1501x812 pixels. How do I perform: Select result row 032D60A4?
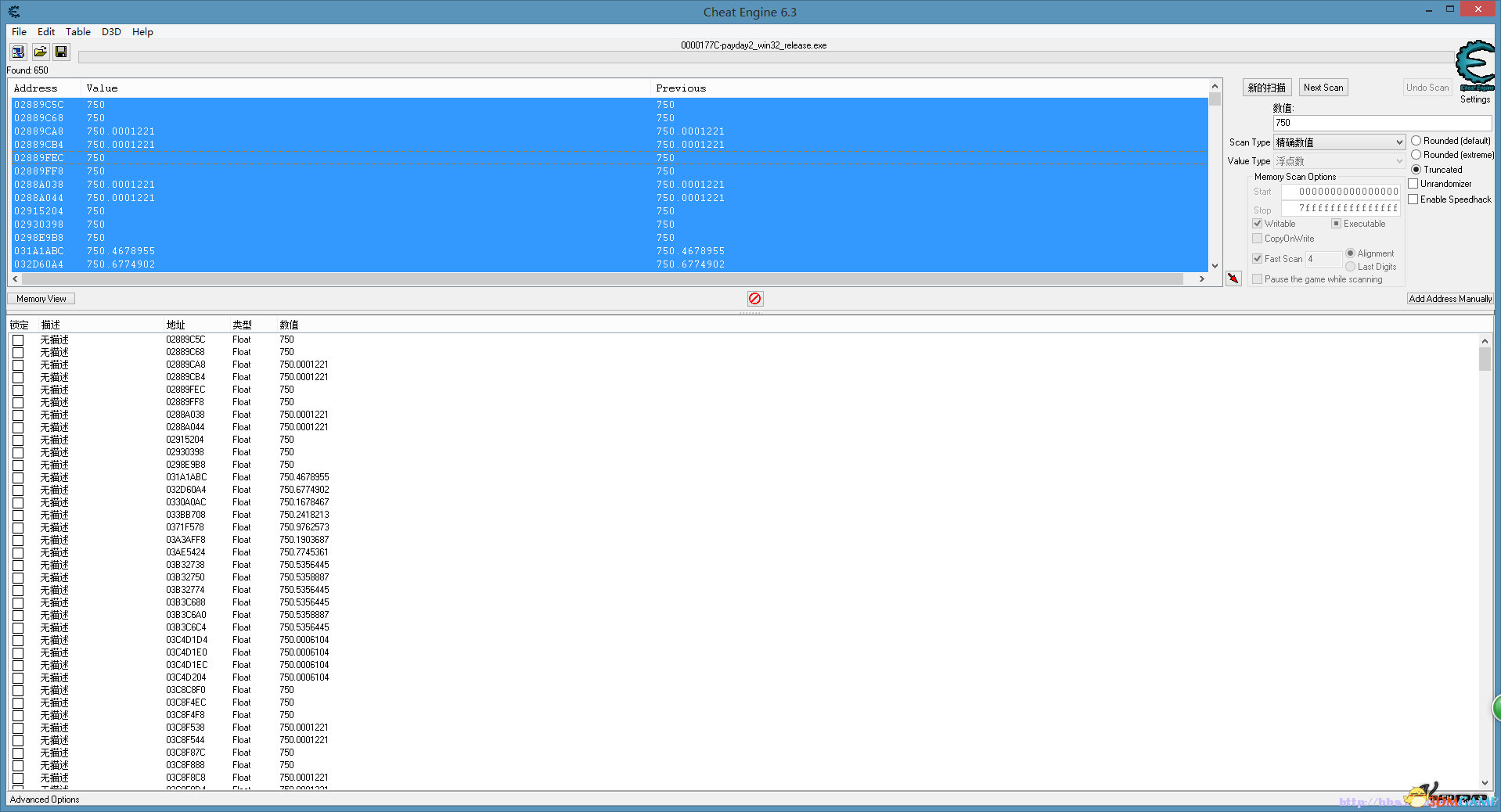coord(609,264)
